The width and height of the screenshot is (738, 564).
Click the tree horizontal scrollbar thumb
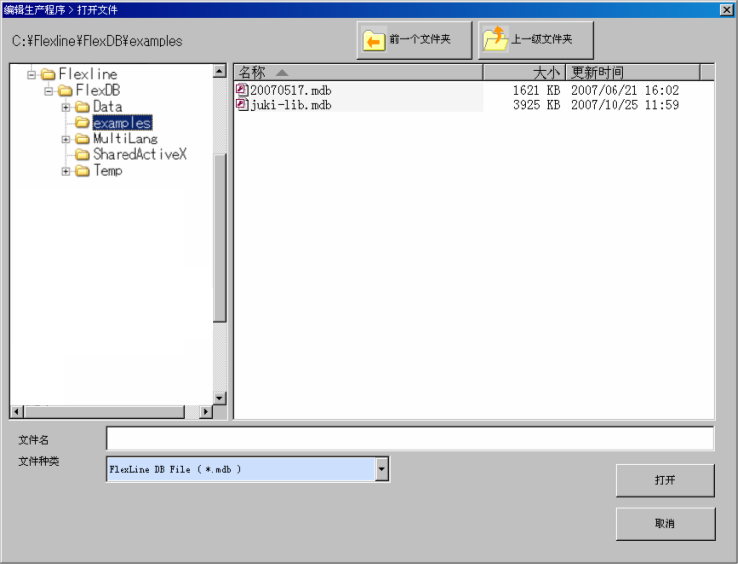(104, 412)
